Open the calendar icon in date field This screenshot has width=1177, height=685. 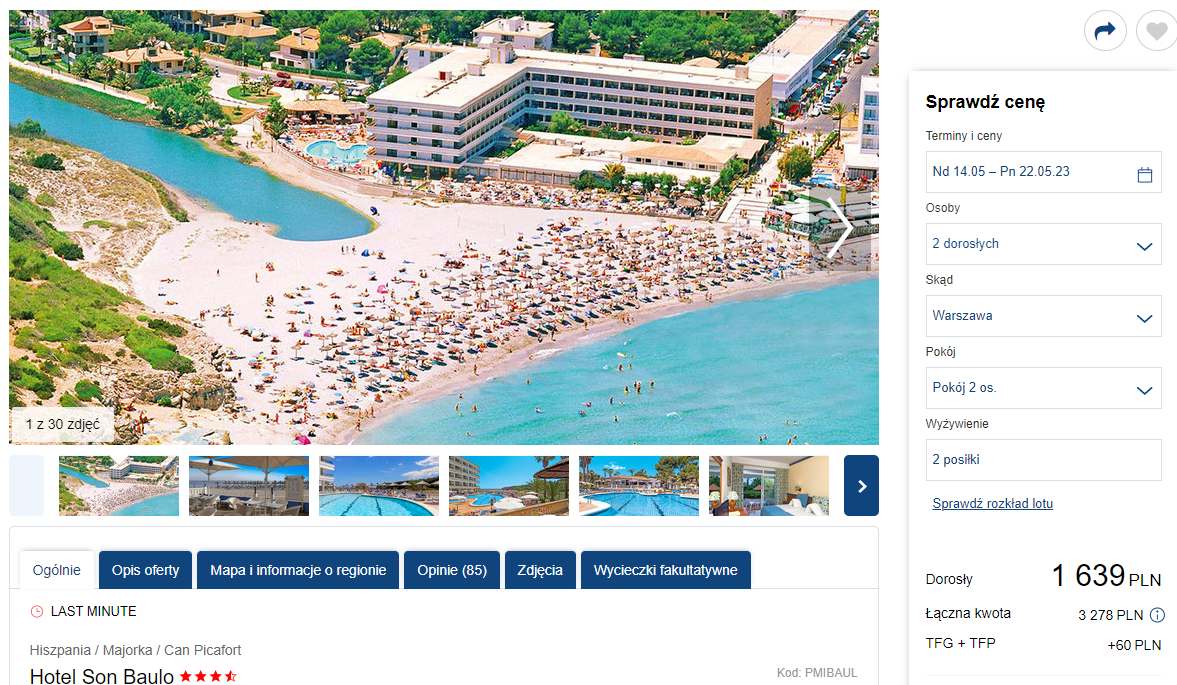click(1144, 175)
